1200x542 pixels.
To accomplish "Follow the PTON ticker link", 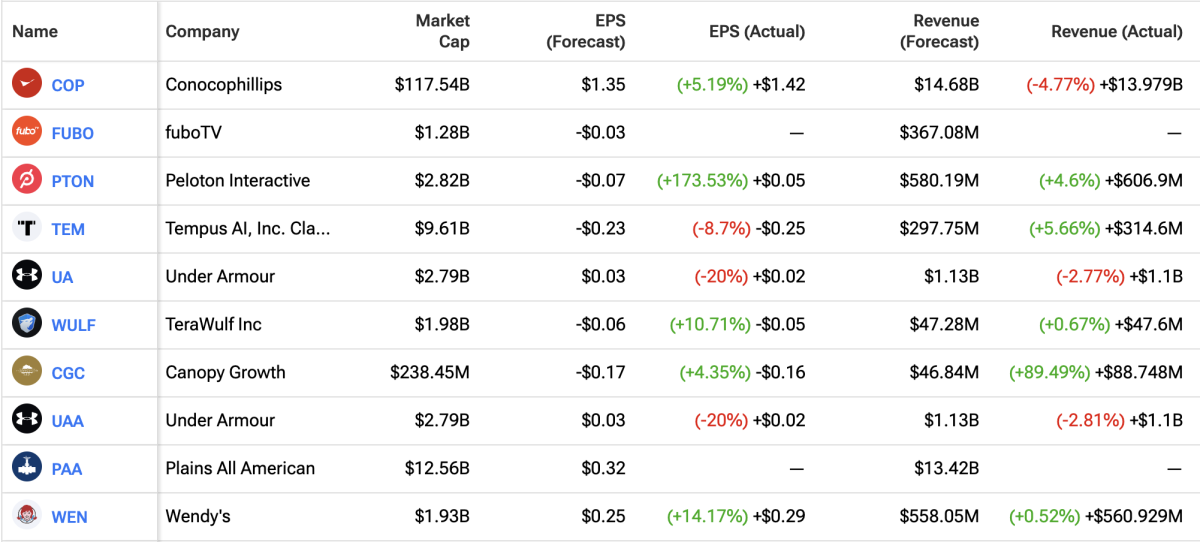I will pos(72,181).
